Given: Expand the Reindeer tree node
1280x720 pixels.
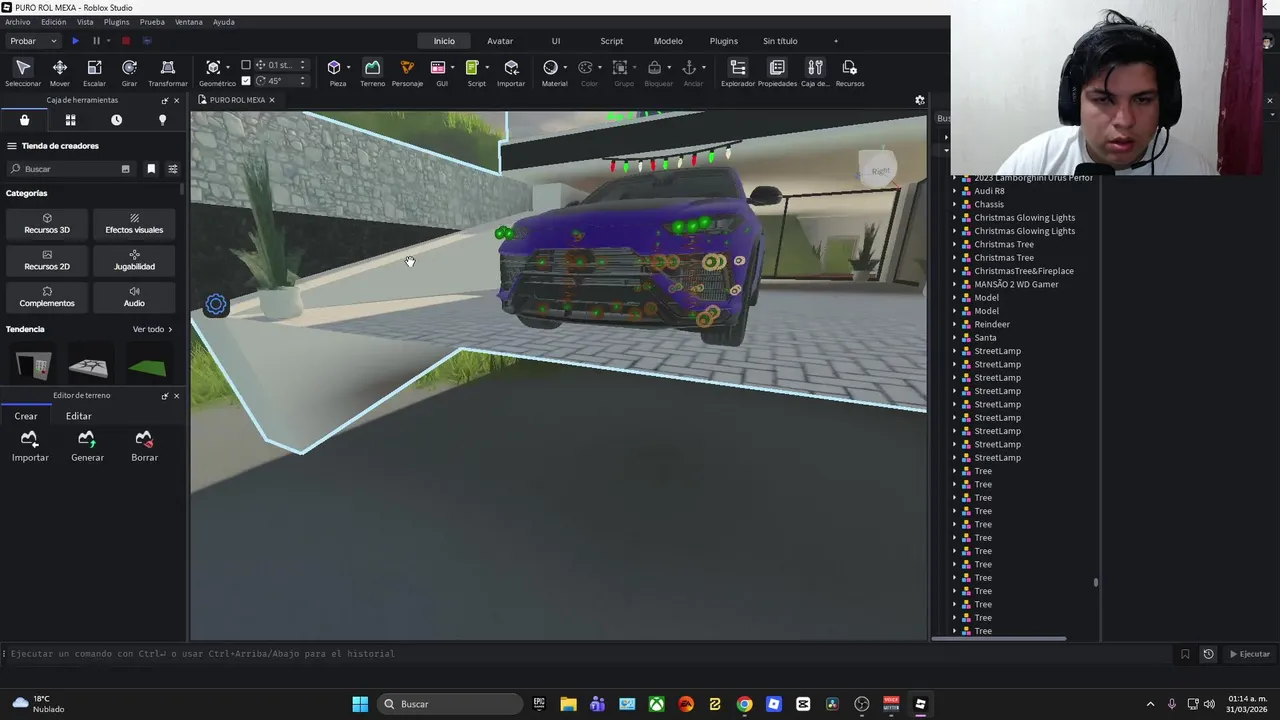Looking at the screenshot, I should click(x=954, y=324).
